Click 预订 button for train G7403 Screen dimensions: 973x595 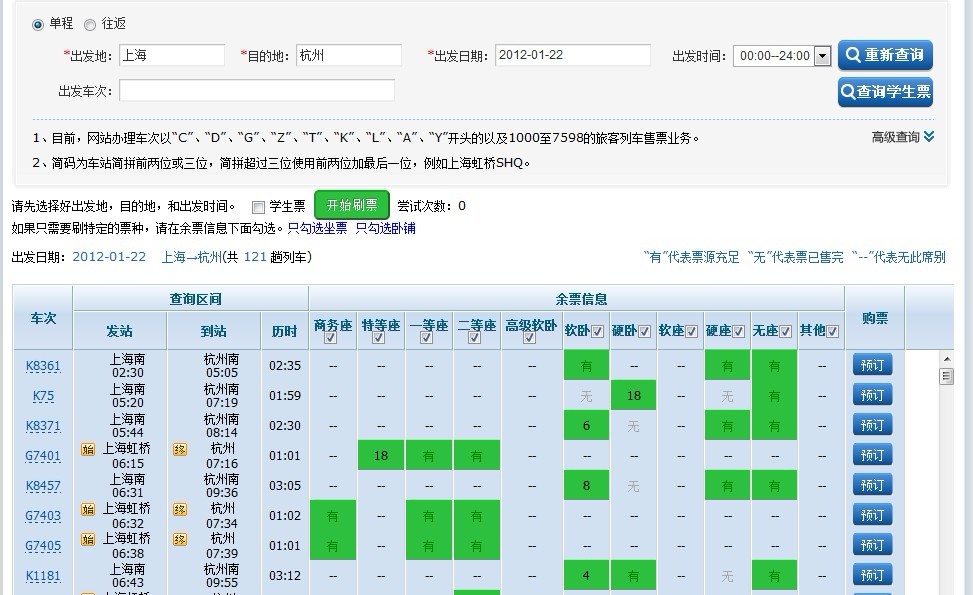(872, 515)
